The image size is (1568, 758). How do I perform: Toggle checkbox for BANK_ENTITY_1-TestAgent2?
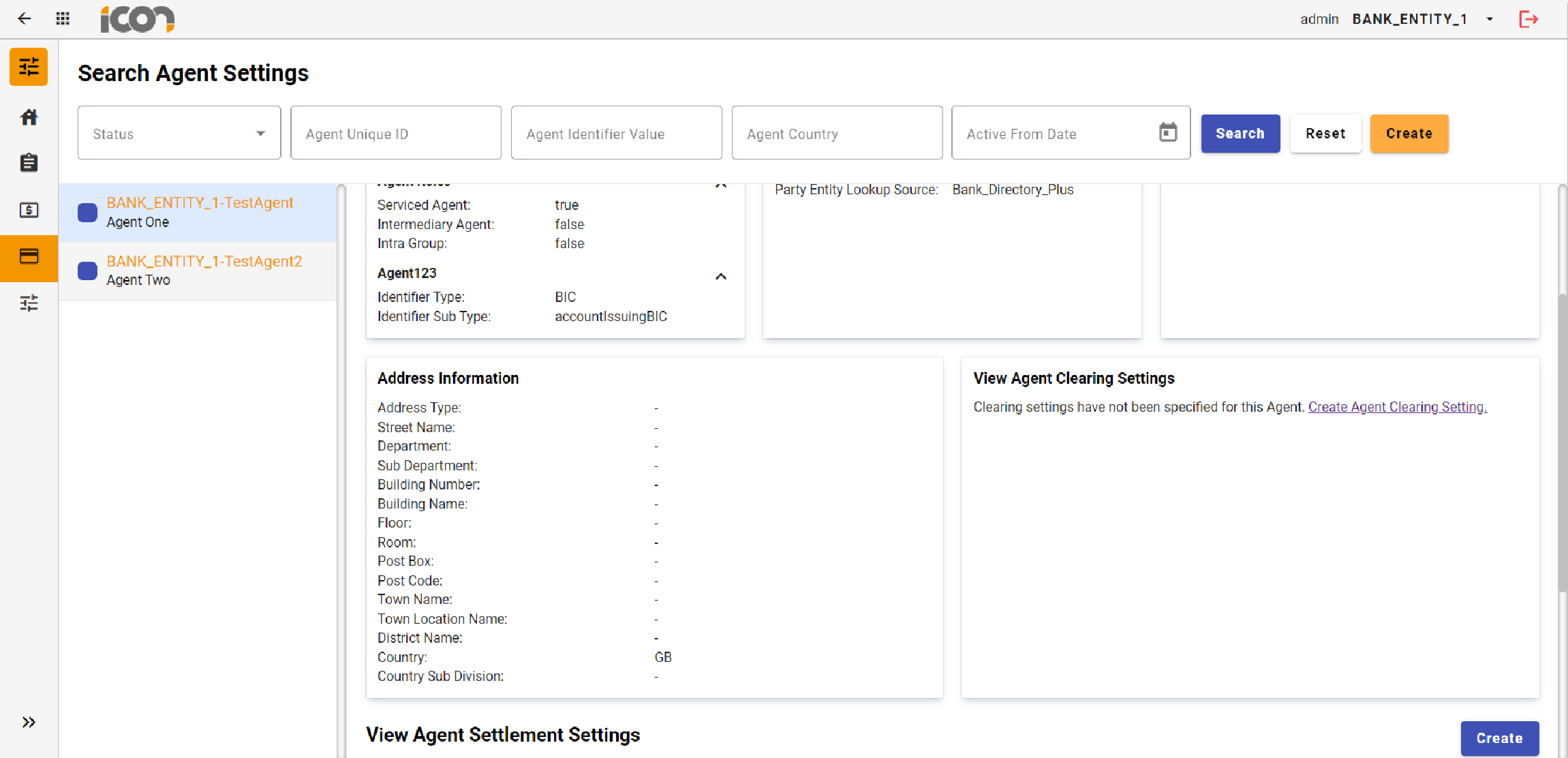click(88, 271)
